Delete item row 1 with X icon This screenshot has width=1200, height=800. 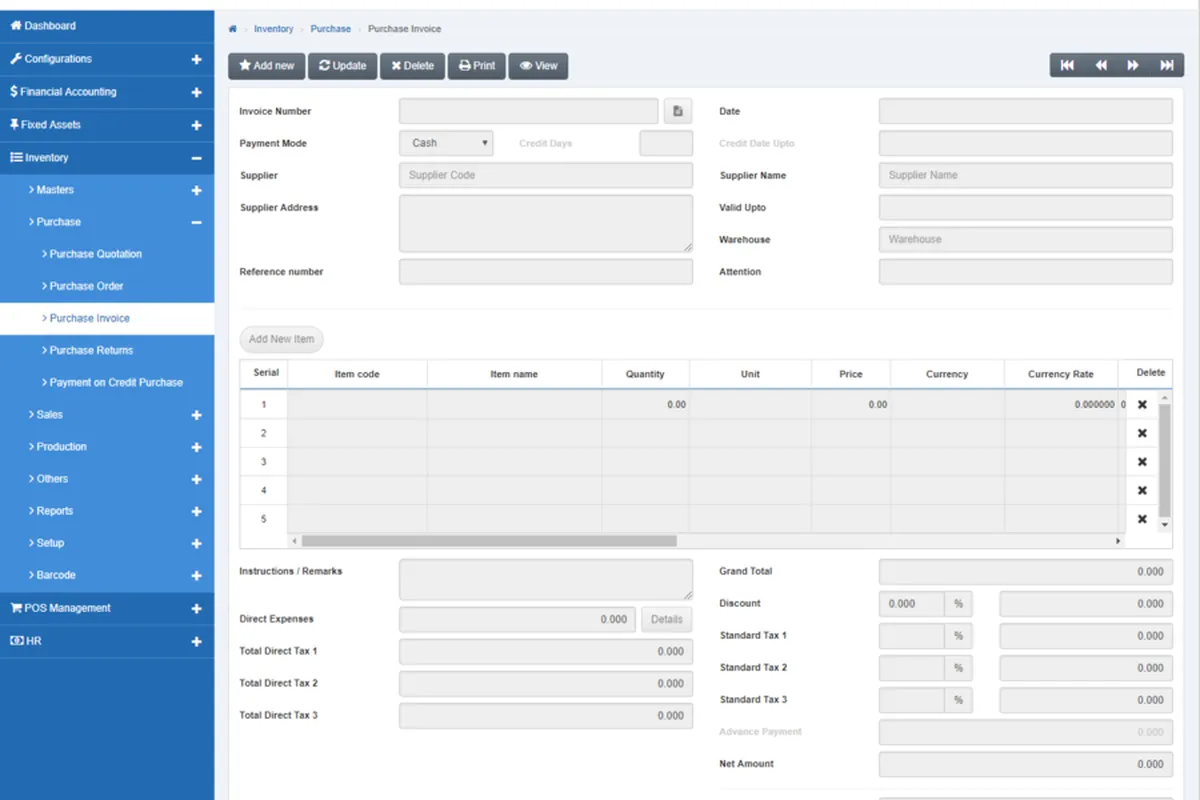tap(1142, 405)
